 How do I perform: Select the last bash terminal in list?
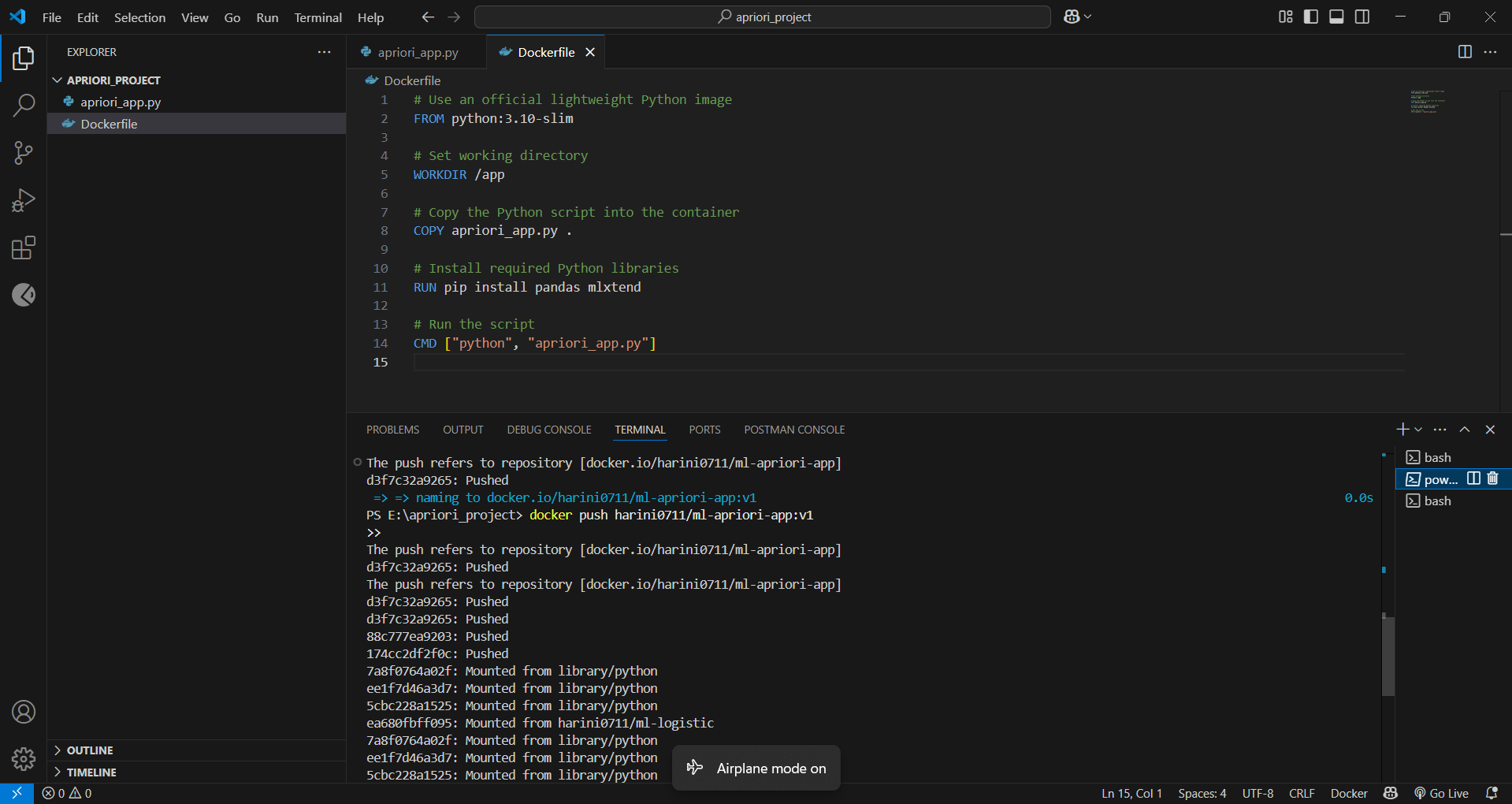point(1453,501)
